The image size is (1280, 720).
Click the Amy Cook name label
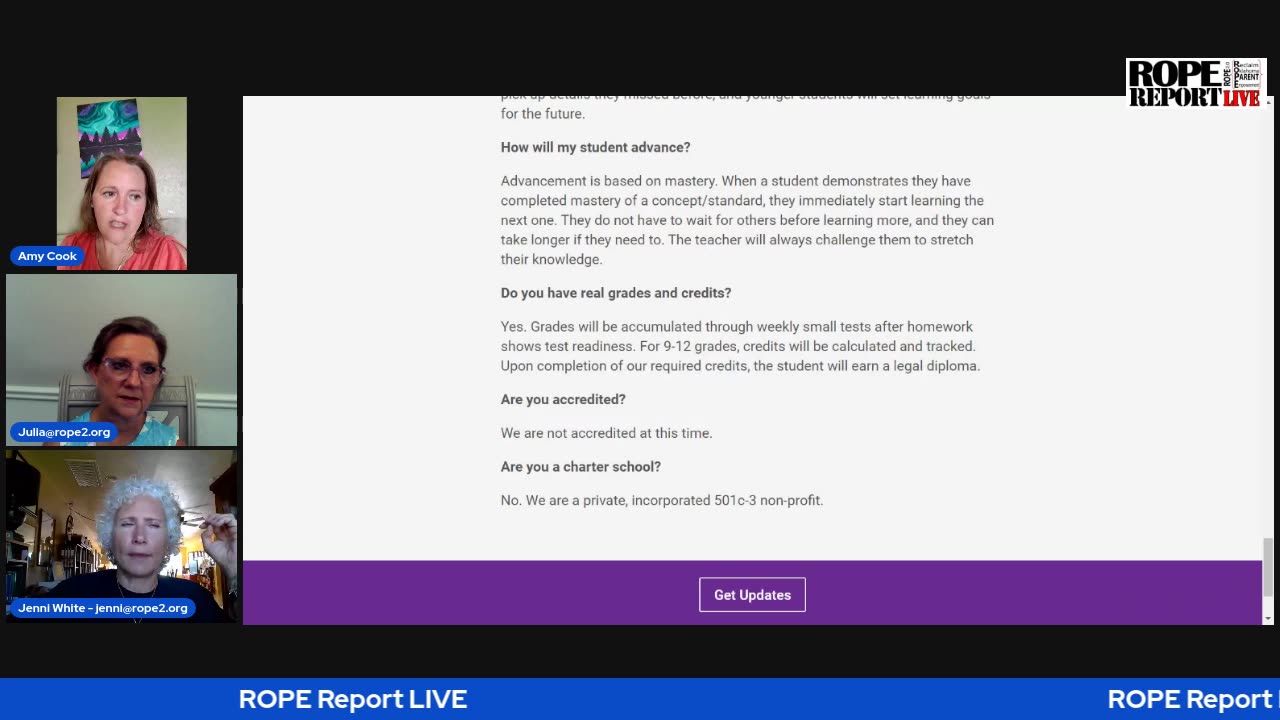(47, 256)
